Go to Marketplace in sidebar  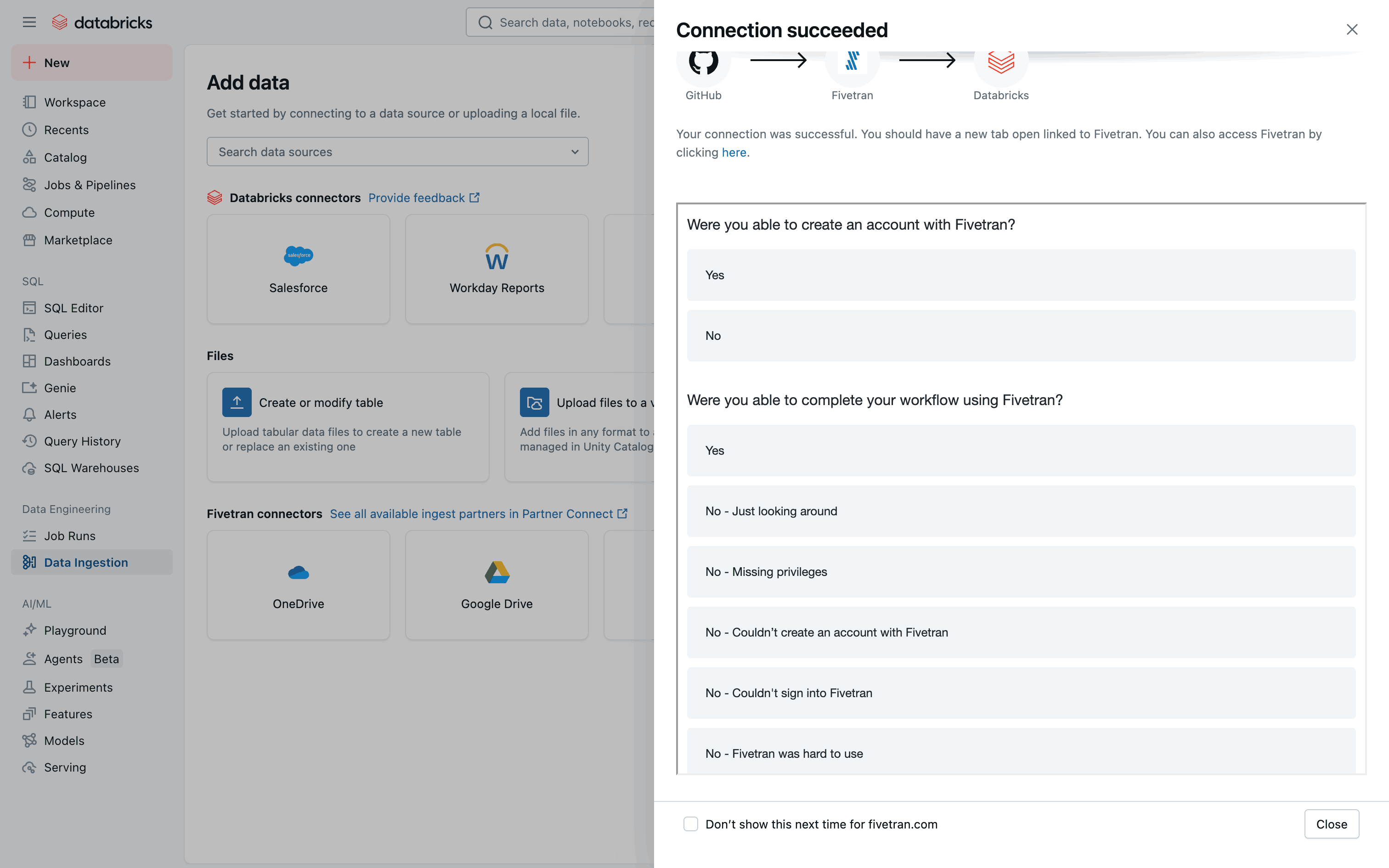[78, 240]
